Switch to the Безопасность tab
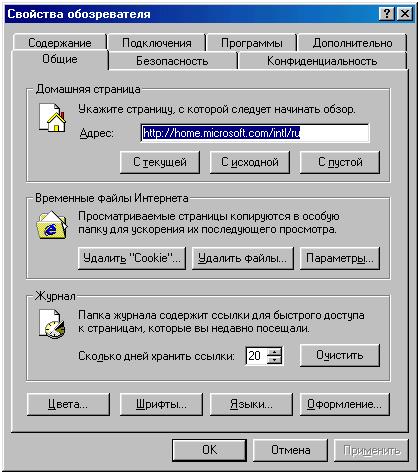This screenshot has height=474, width=420. pyautogui.click(x=172, y=61)
